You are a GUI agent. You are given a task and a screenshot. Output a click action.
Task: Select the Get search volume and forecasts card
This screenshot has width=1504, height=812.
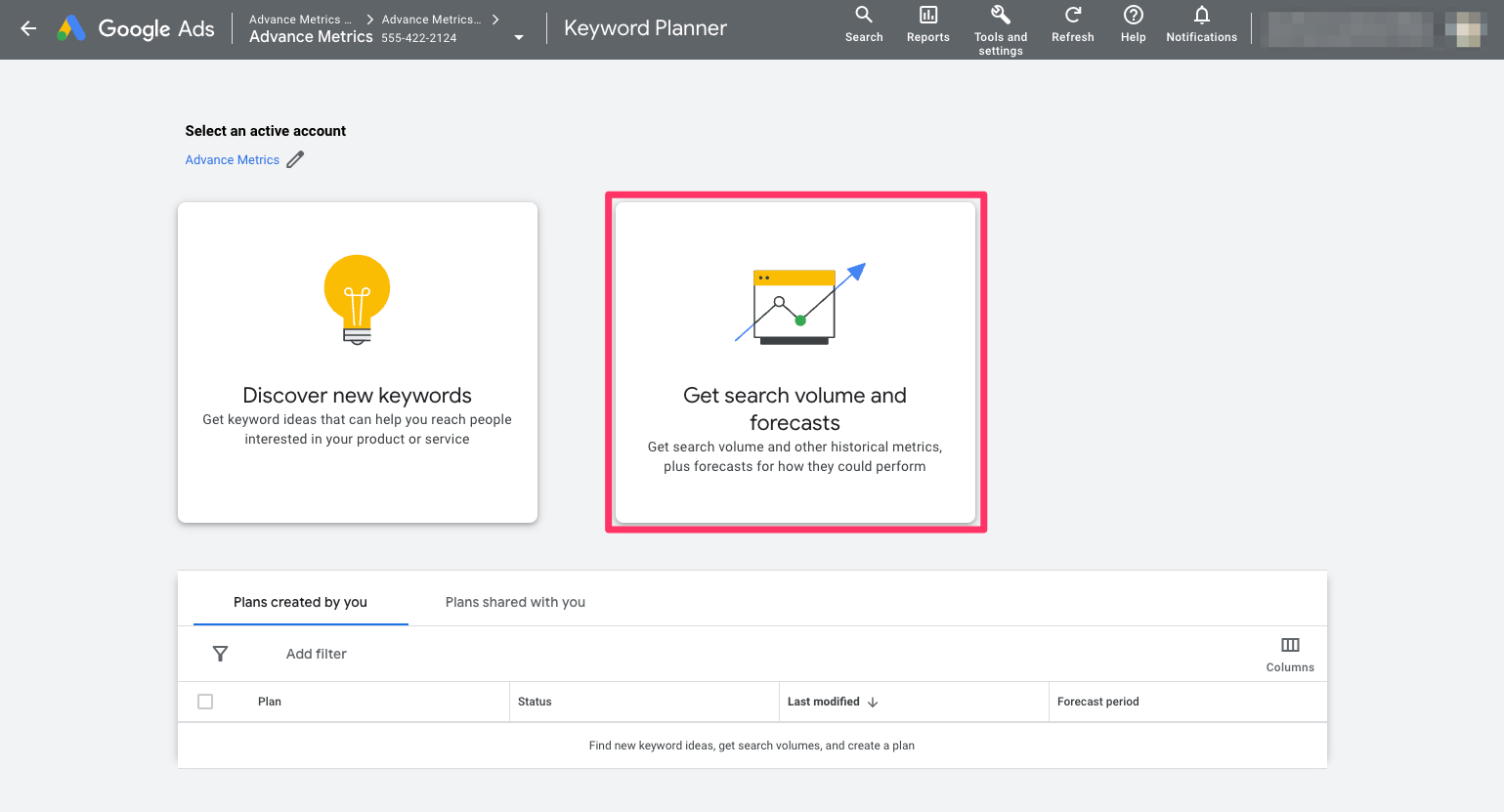pos(795,362)
